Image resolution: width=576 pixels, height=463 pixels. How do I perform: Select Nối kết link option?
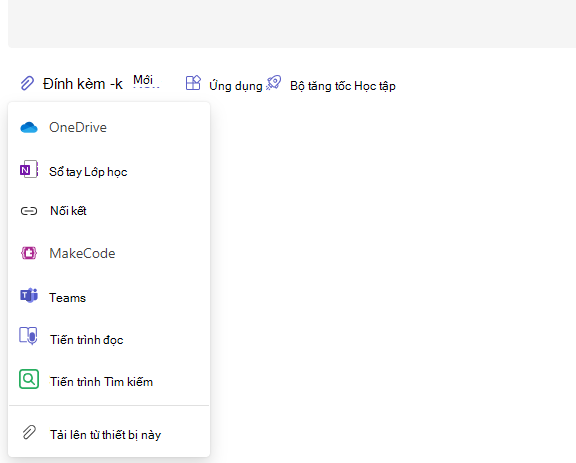click(x=109, y=211)
